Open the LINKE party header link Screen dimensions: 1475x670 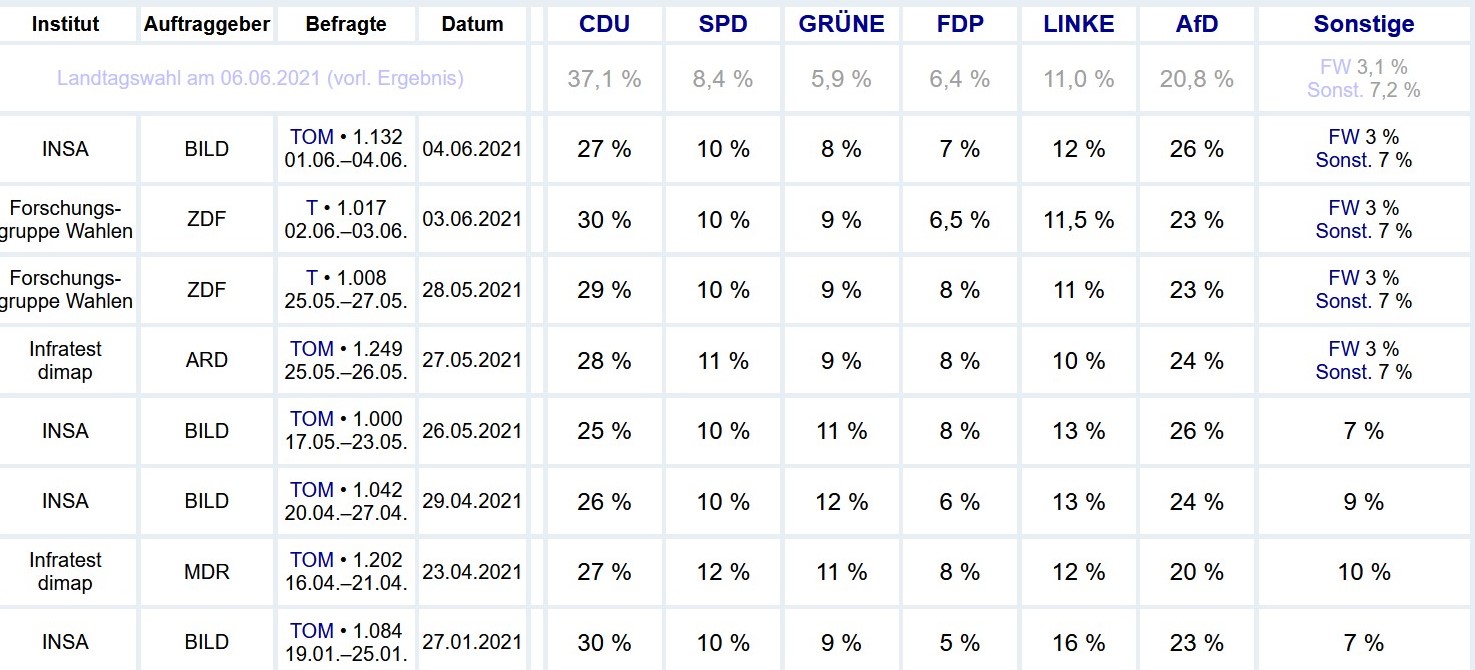pos(1078,25)
